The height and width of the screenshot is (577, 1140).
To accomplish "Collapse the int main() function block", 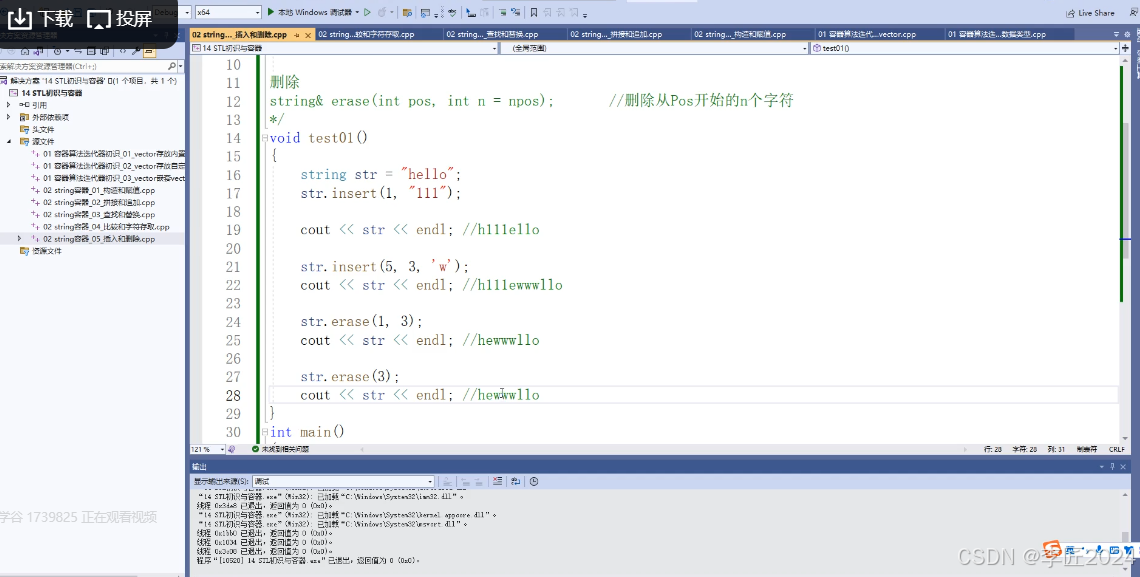I will pos(265,432).
